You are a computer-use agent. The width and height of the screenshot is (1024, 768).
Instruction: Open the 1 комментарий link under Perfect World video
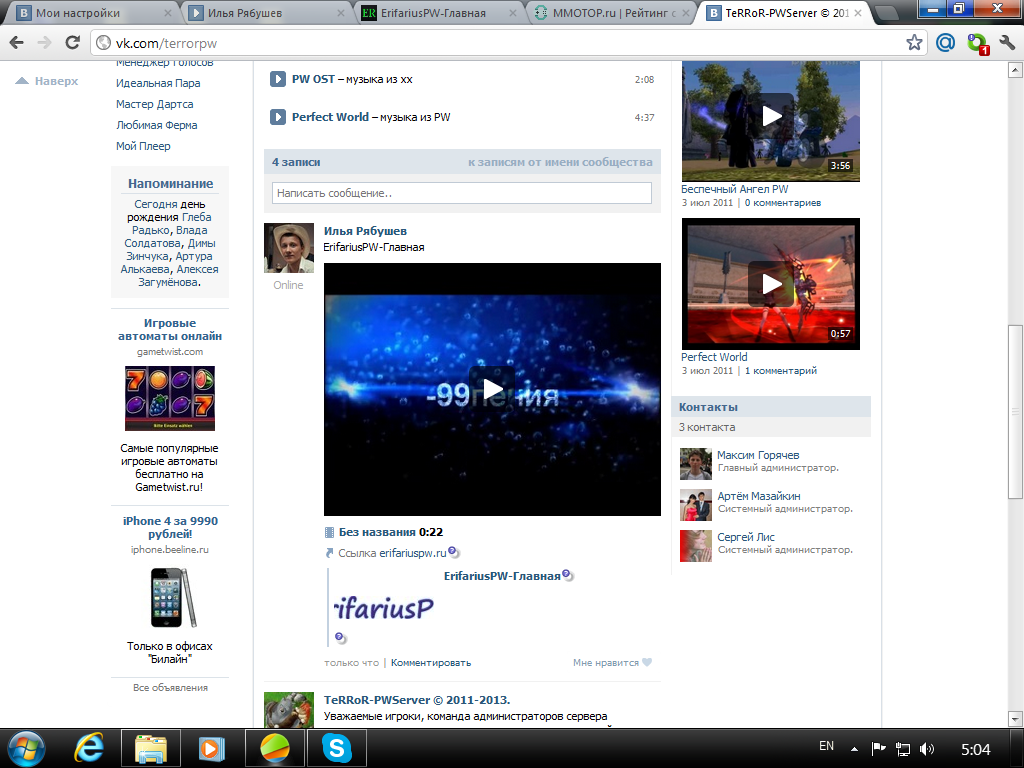[781, 371]
